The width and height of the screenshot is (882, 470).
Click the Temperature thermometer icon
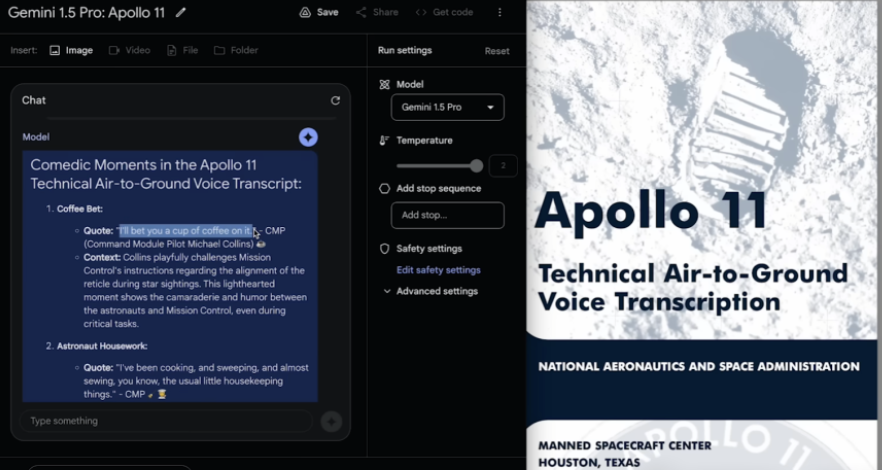(385, 141)
